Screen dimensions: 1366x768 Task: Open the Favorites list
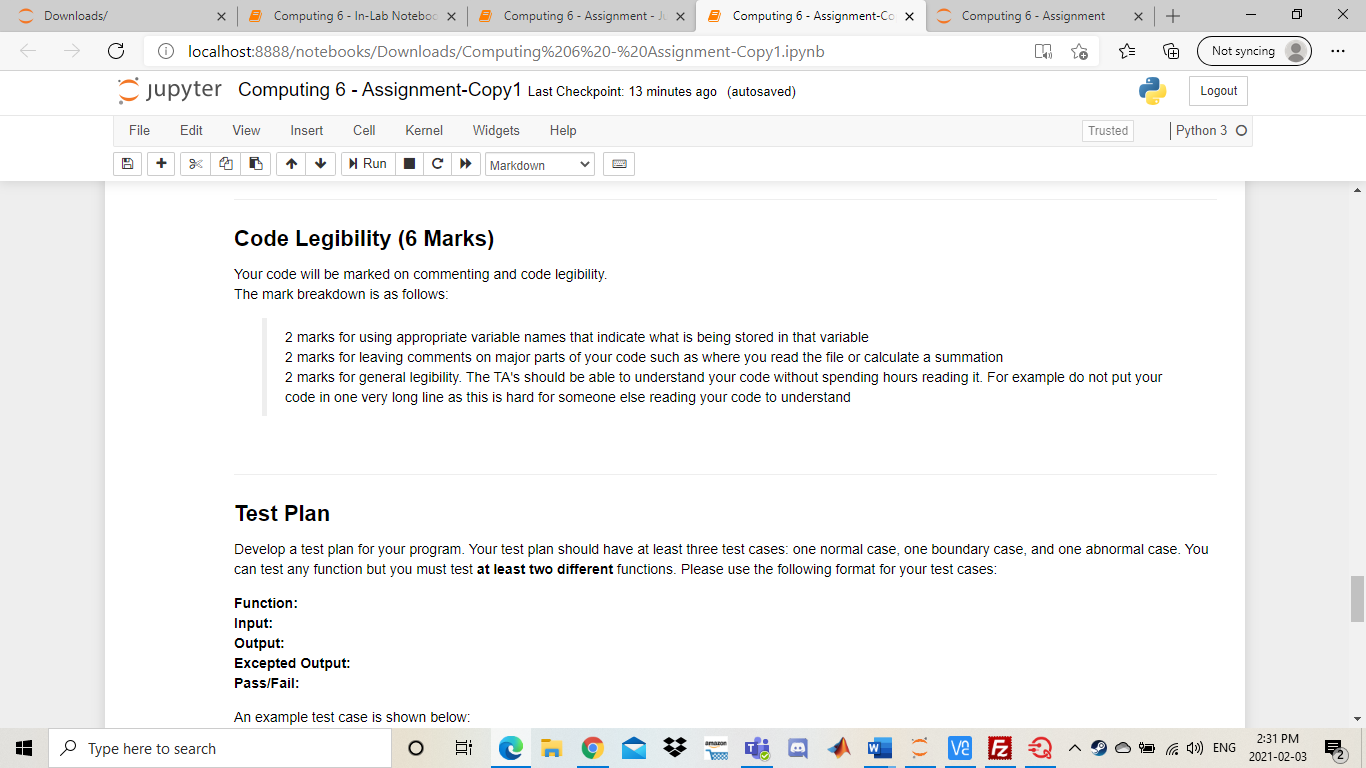pos(1127,51)
